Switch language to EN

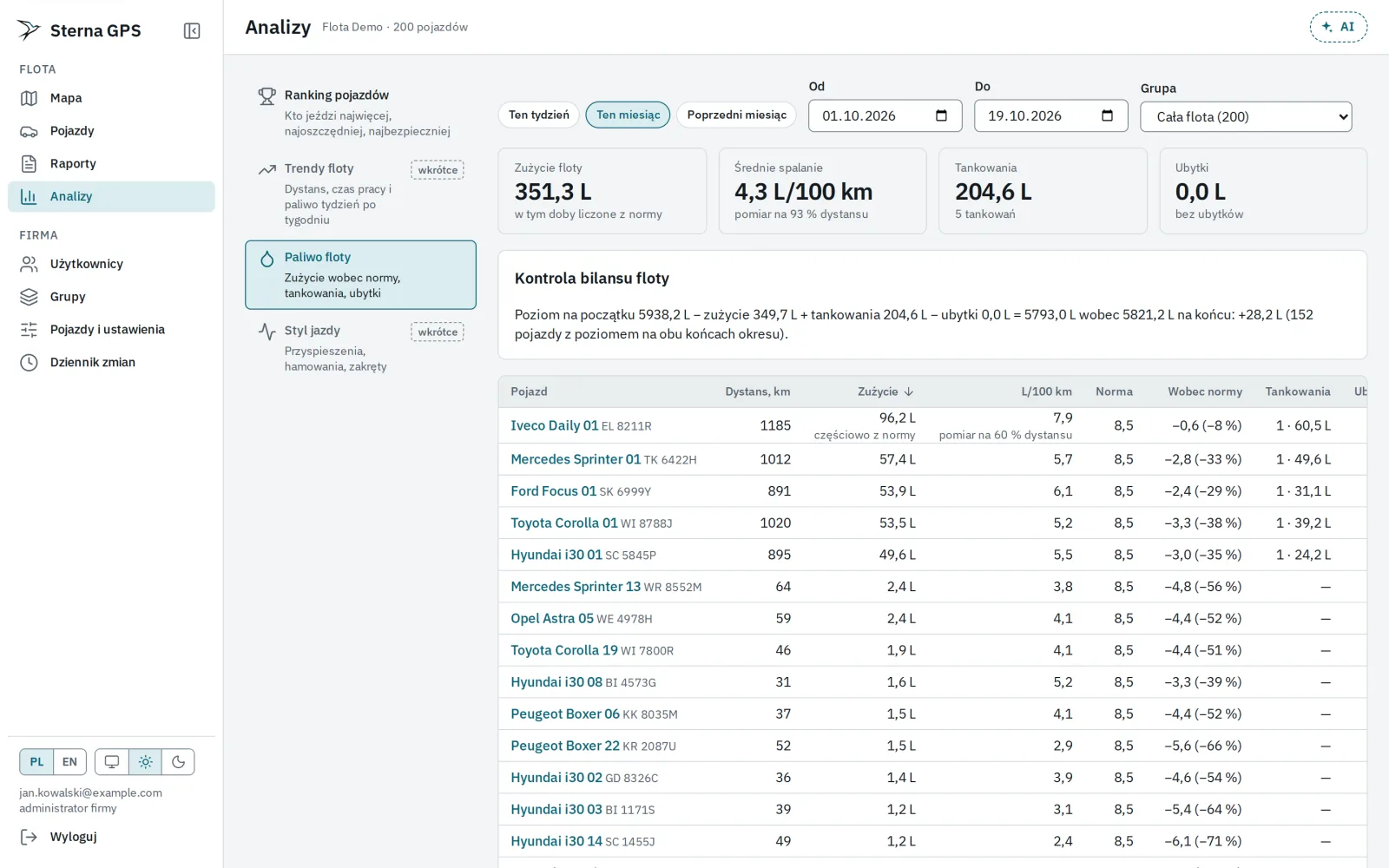[x=69, y=762]
